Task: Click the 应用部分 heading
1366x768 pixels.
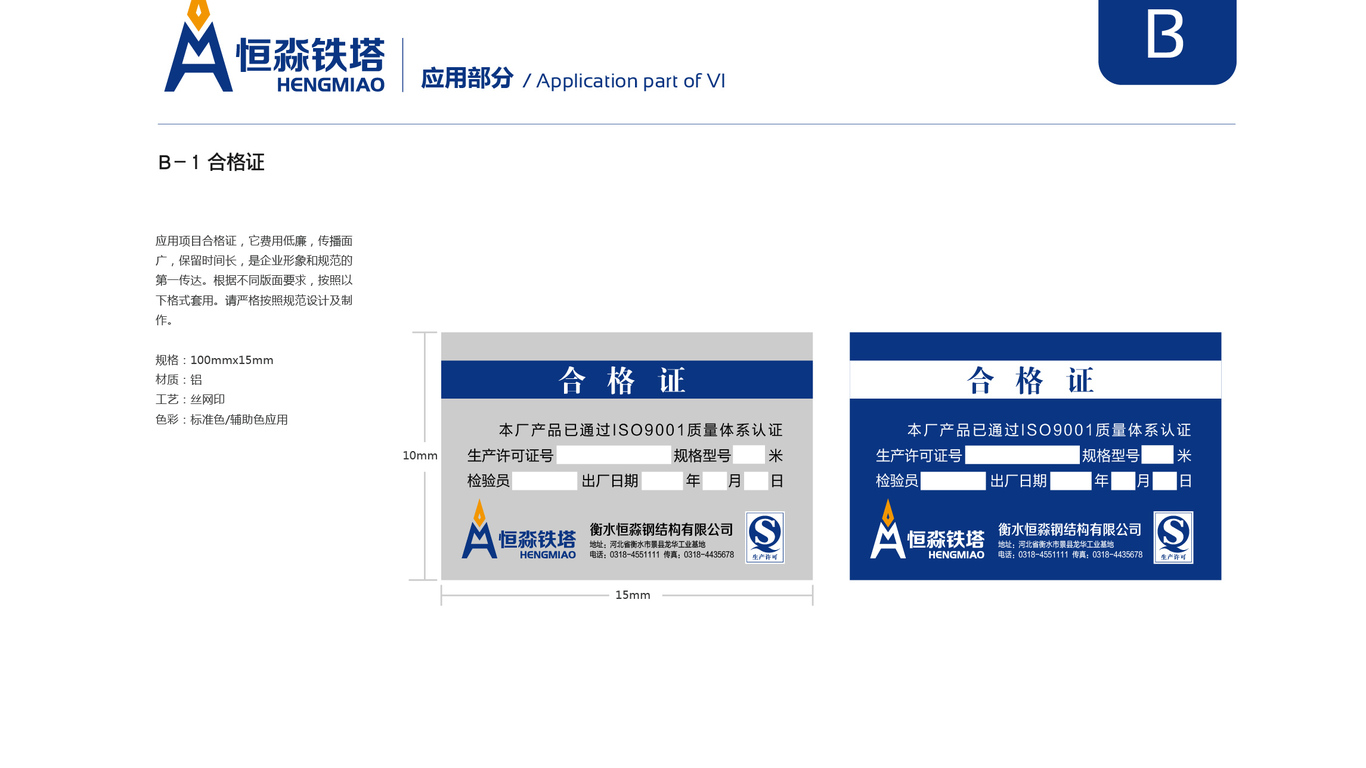Action: pyautogui.click(x=467, y=78)
